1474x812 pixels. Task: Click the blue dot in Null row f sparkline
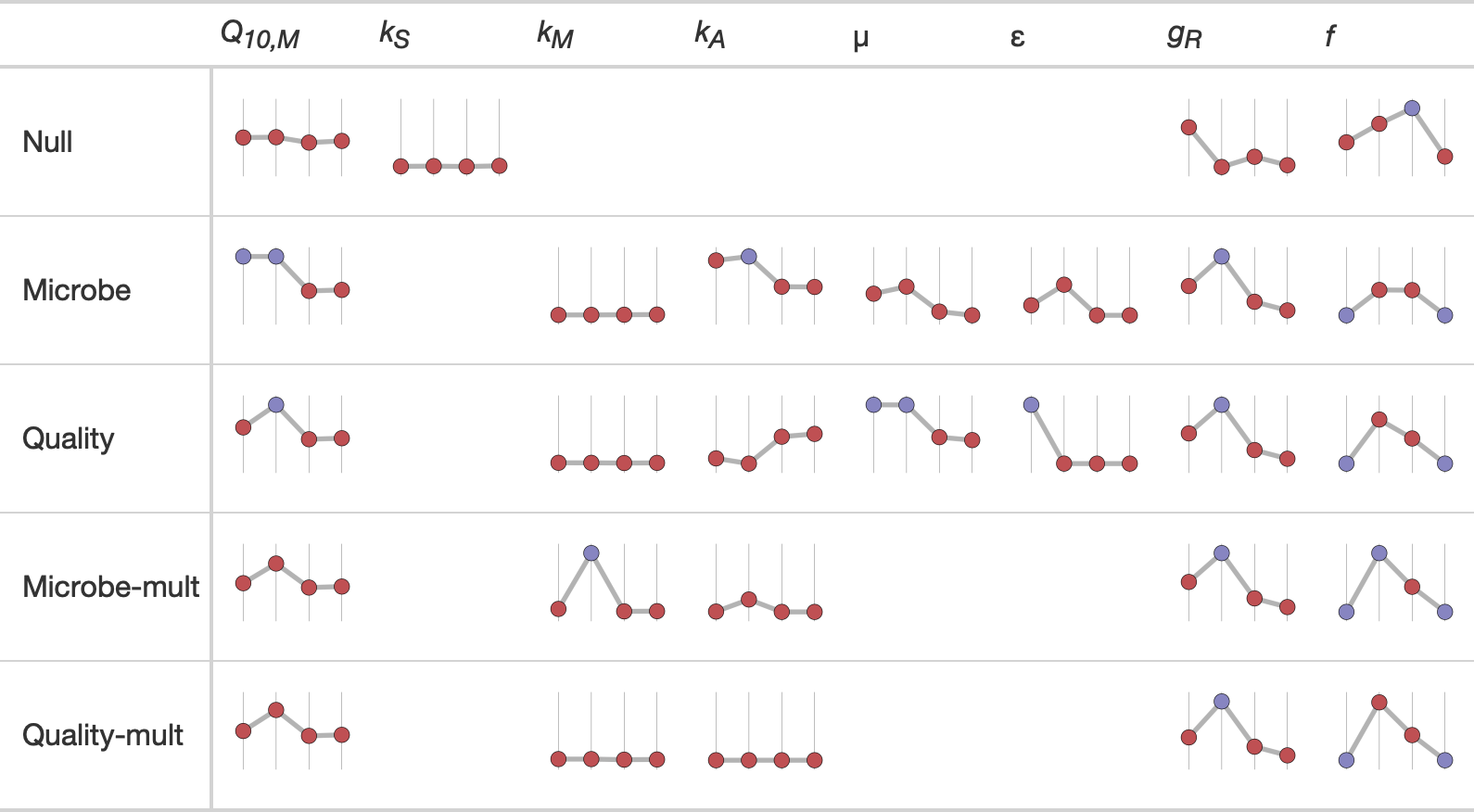[1412, 108]
